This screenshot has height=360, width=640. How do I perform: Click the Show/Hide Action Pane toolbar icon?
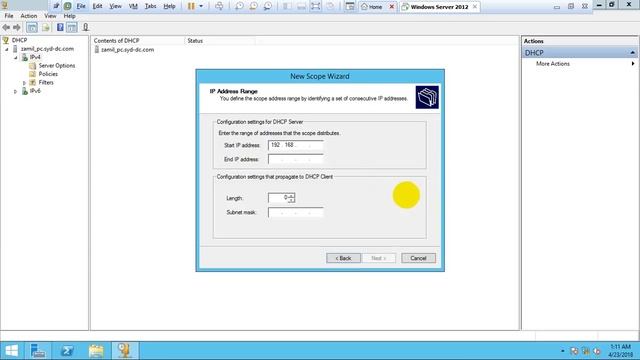point(72,27)
